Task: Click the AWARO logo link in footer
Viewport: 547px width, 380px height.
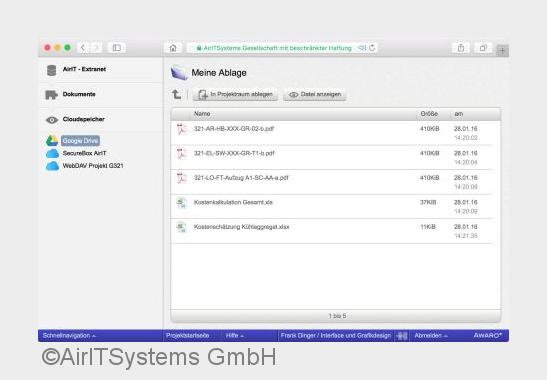Action: pos(488,335)
